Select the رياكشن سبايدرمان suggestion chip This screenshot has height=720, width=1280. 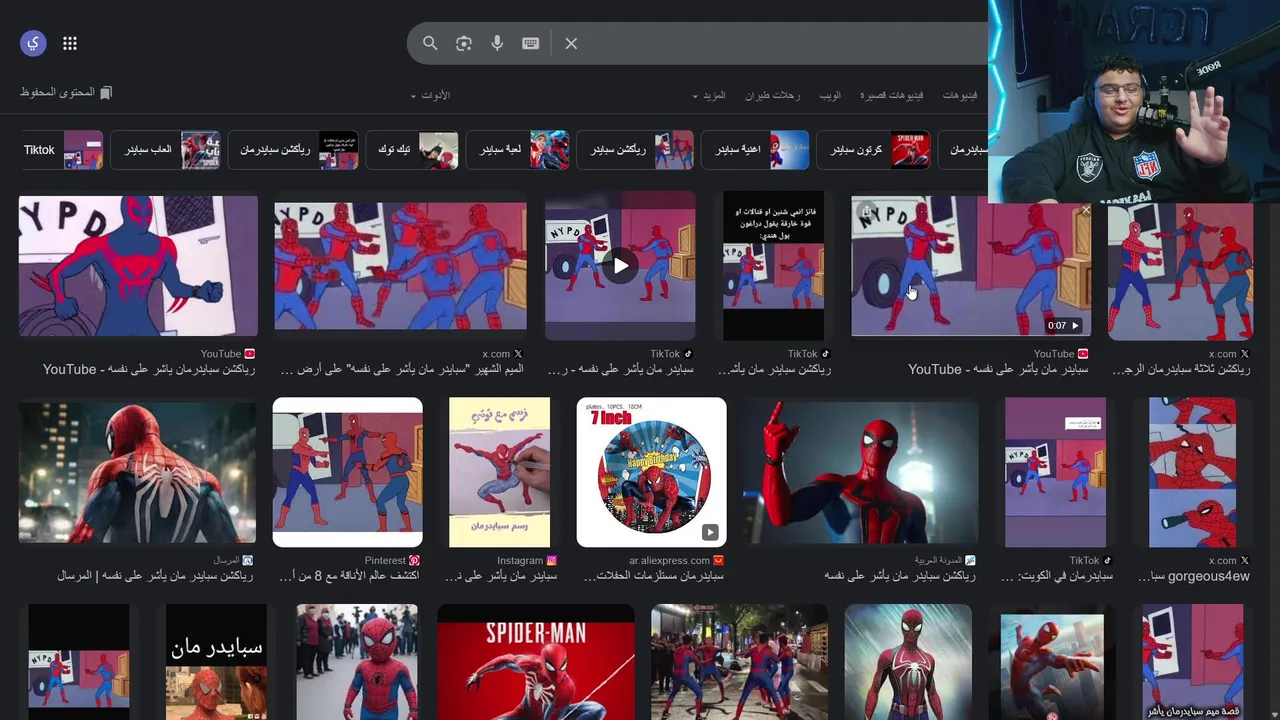click(293, 150)
